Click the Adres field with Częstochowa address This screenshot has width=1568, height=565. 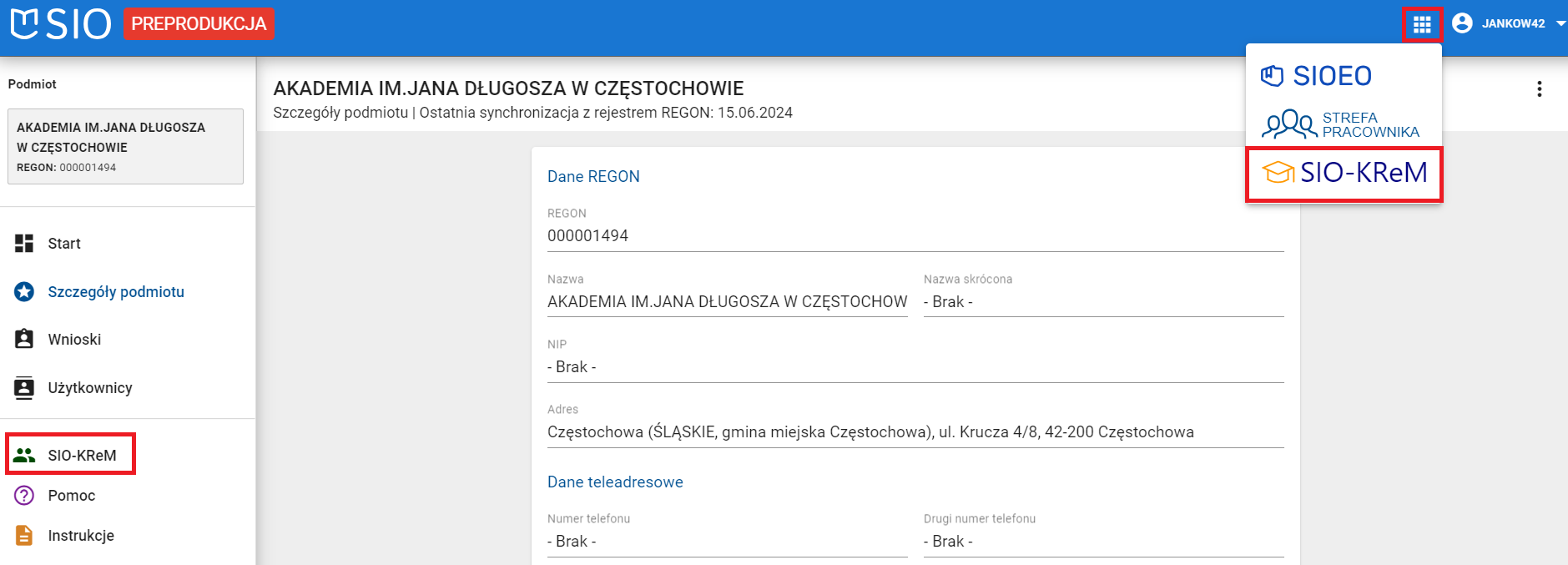point(915,432)
